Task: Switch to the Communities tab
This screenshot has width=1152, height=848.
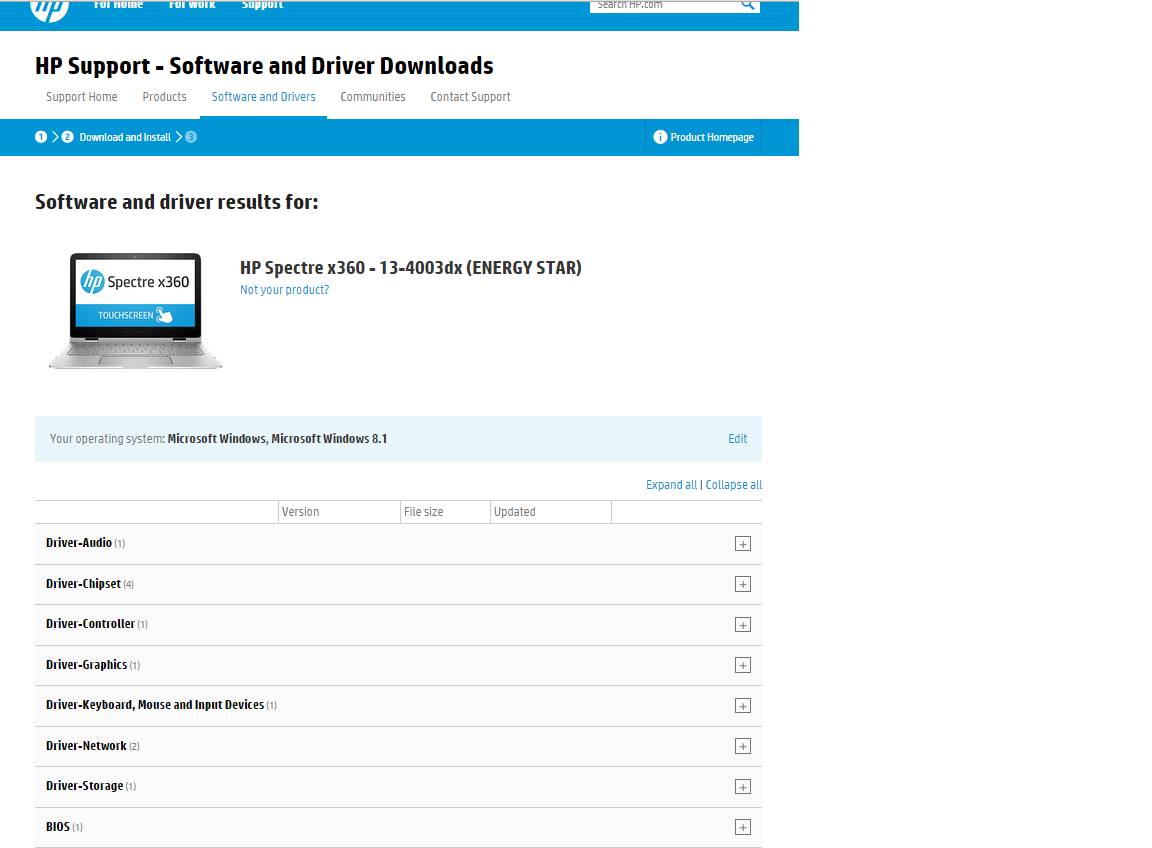Action: [373, 97]
